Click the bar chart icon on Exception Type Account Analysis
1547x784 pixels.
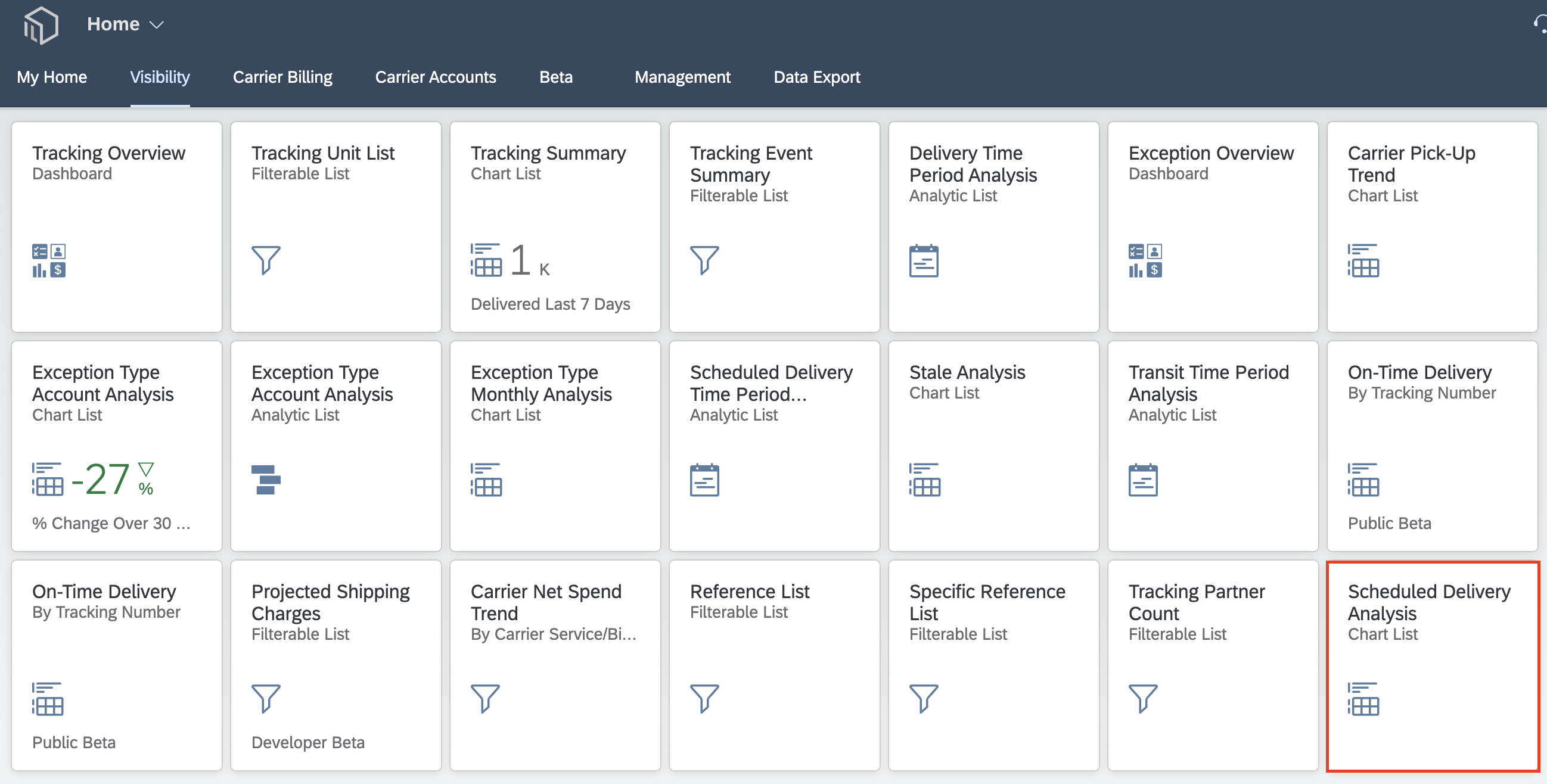tap(266, 480)
